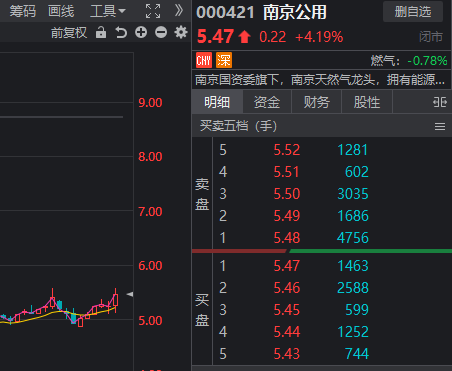Open the 燃气 sector link
This screenshot has width=452, height=371.
pos(409,61)
